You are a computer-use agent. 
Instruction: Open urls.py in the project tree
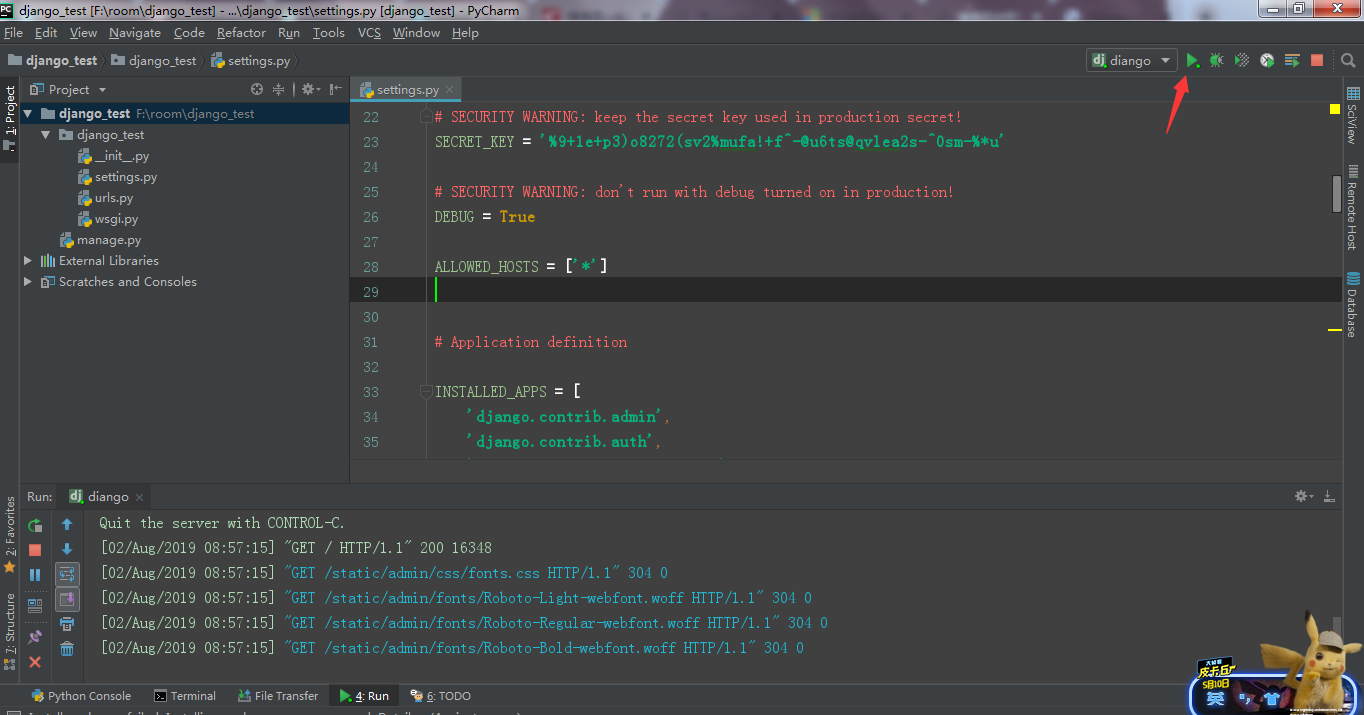point(105,198)
